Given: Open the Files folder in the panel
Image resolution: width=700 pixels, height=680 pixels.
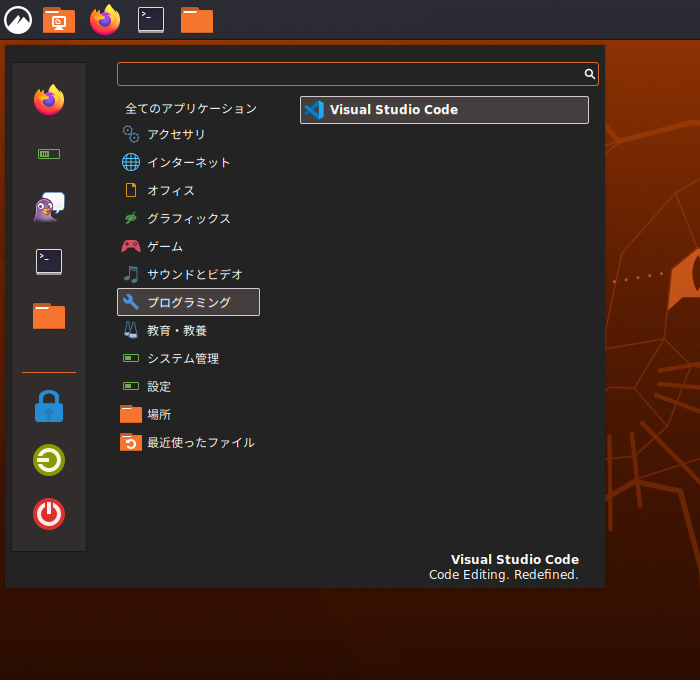Looking at the screenshot, I should pyautogui.click(x=197, y=20).
